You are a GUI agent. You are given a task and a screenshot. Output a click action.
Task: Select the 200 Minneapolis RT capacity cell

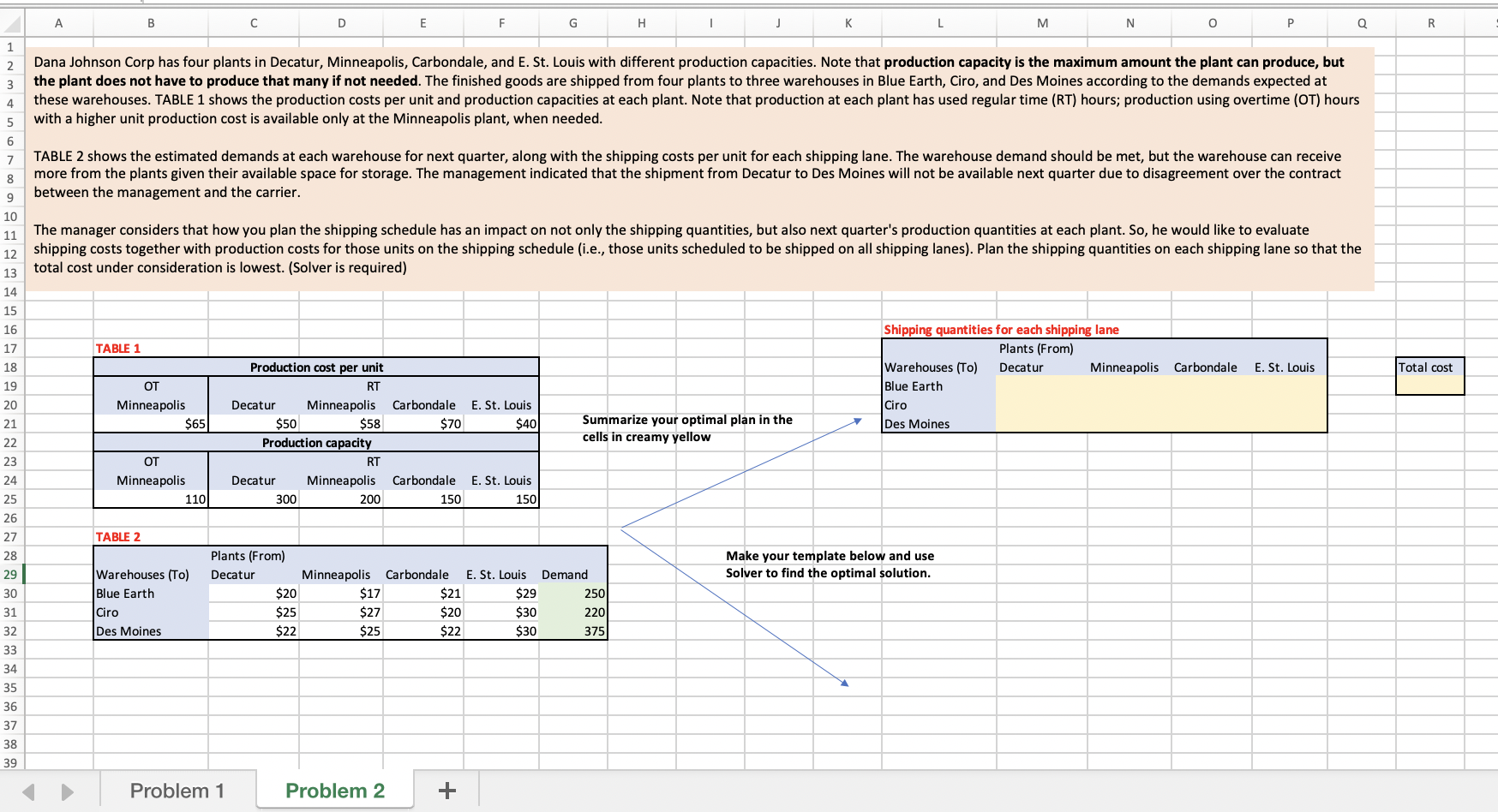[x=341, y=499]
